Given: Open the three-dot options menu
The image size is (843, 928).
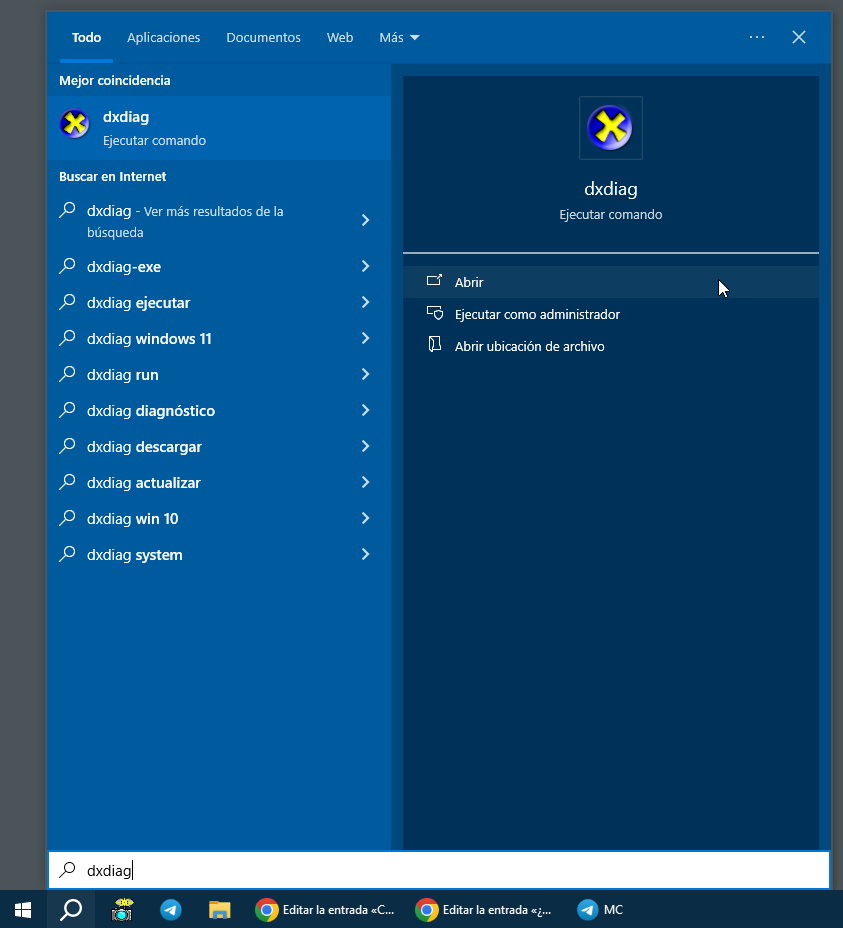Looking at the screenshot, I should point(757,37).
